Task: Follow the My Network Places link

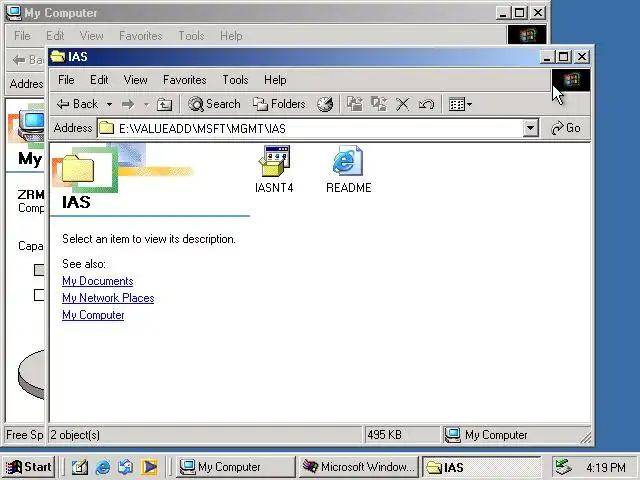Action: click(108, 298)
